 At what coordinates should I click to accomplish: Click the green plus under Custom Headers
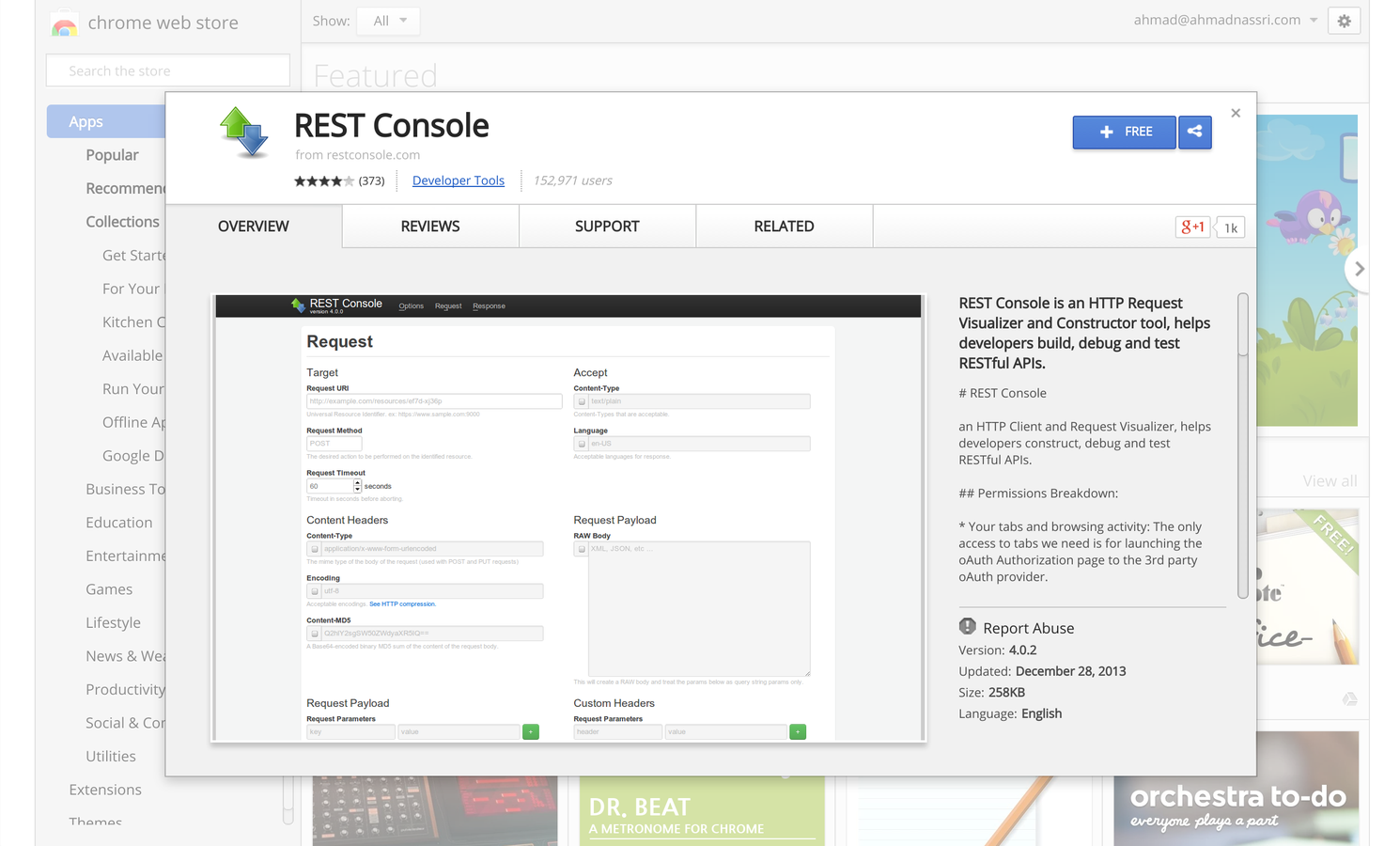798,731
